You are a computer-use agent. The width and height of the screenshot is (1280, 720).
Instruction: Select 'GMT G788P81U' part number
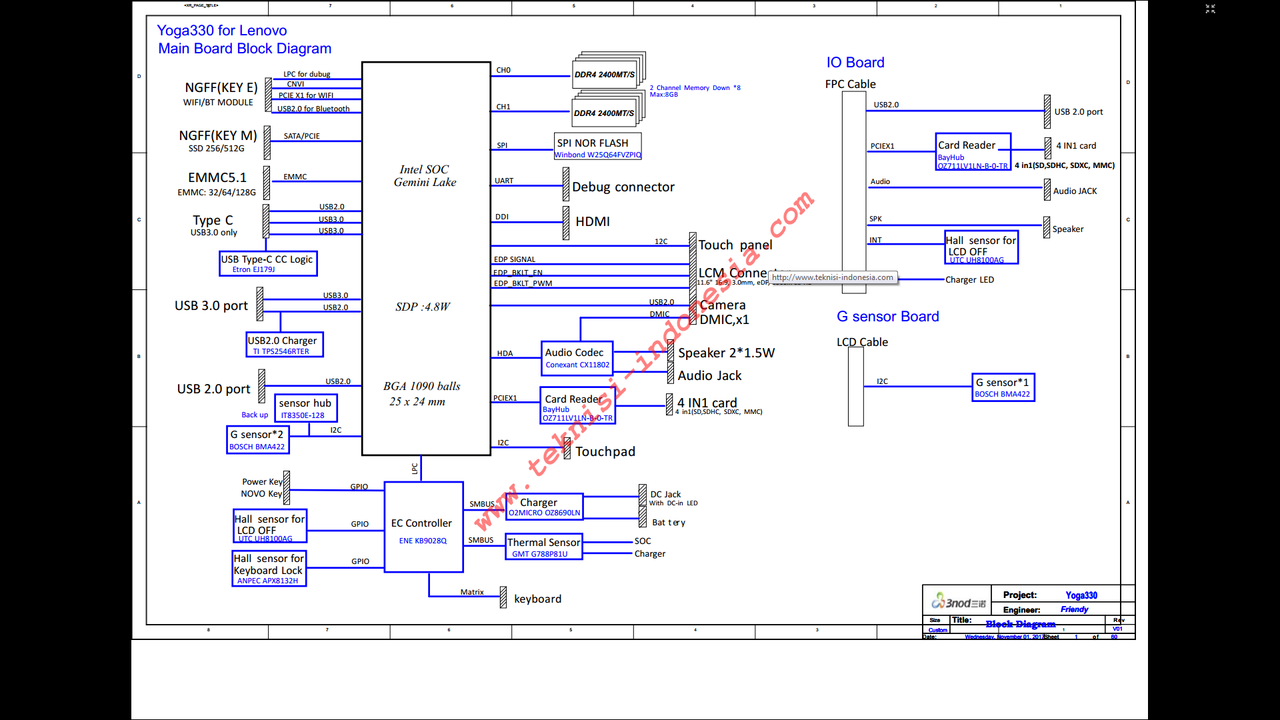(x=539, y=554)
